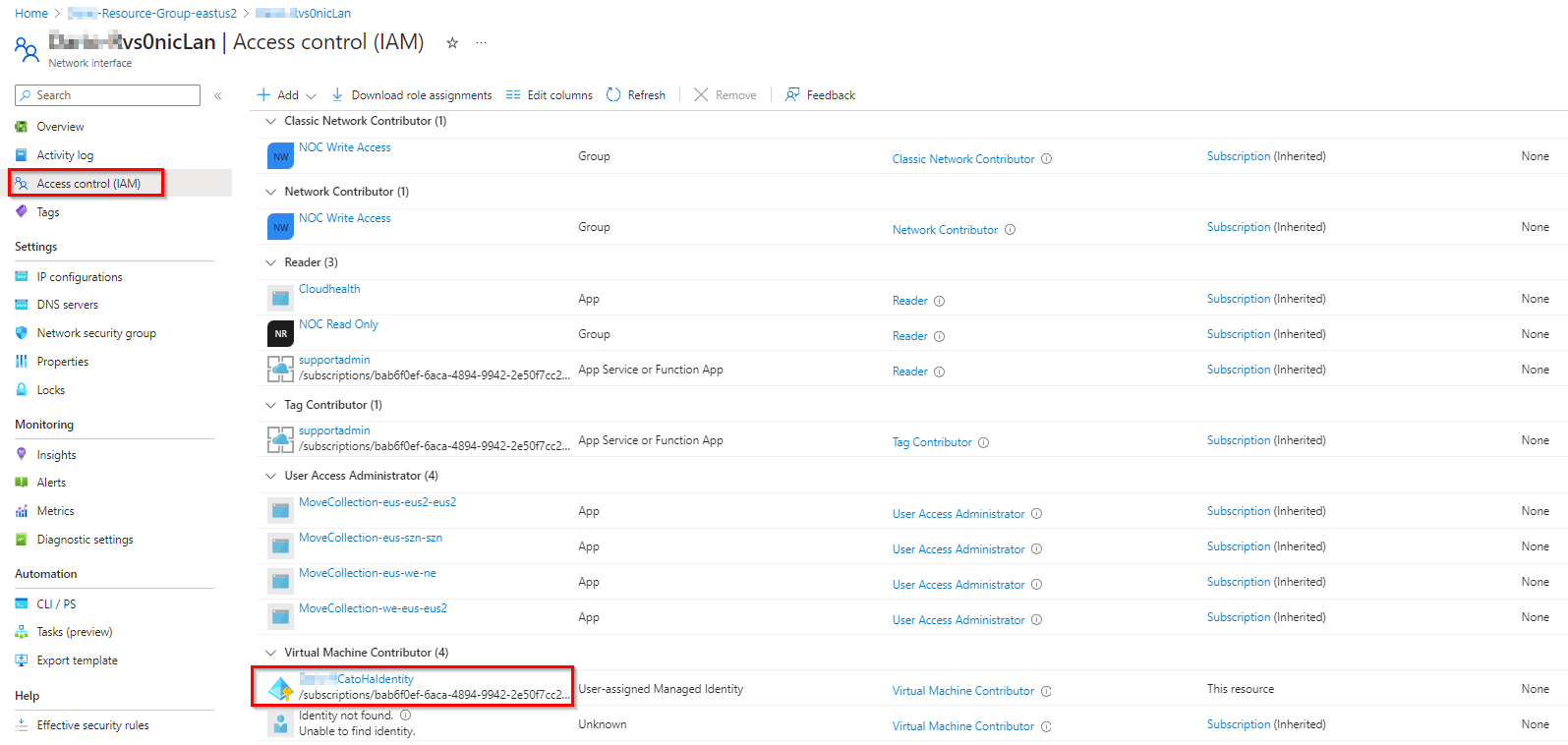Click the Edit columns button
Viewport: 1568px width, 745px height.
pos(549,95)
